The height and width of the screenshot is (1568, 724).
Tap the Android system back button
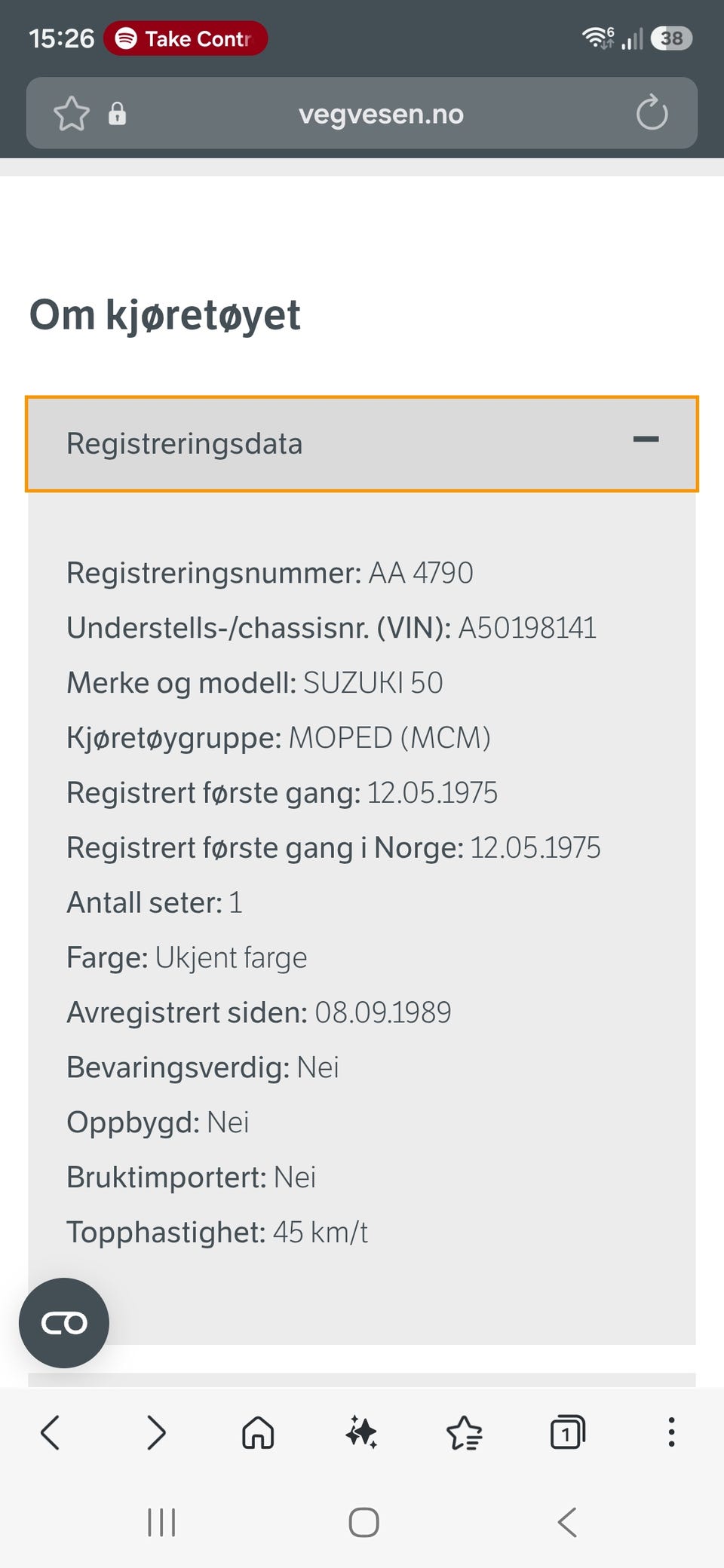point(567,1522)
